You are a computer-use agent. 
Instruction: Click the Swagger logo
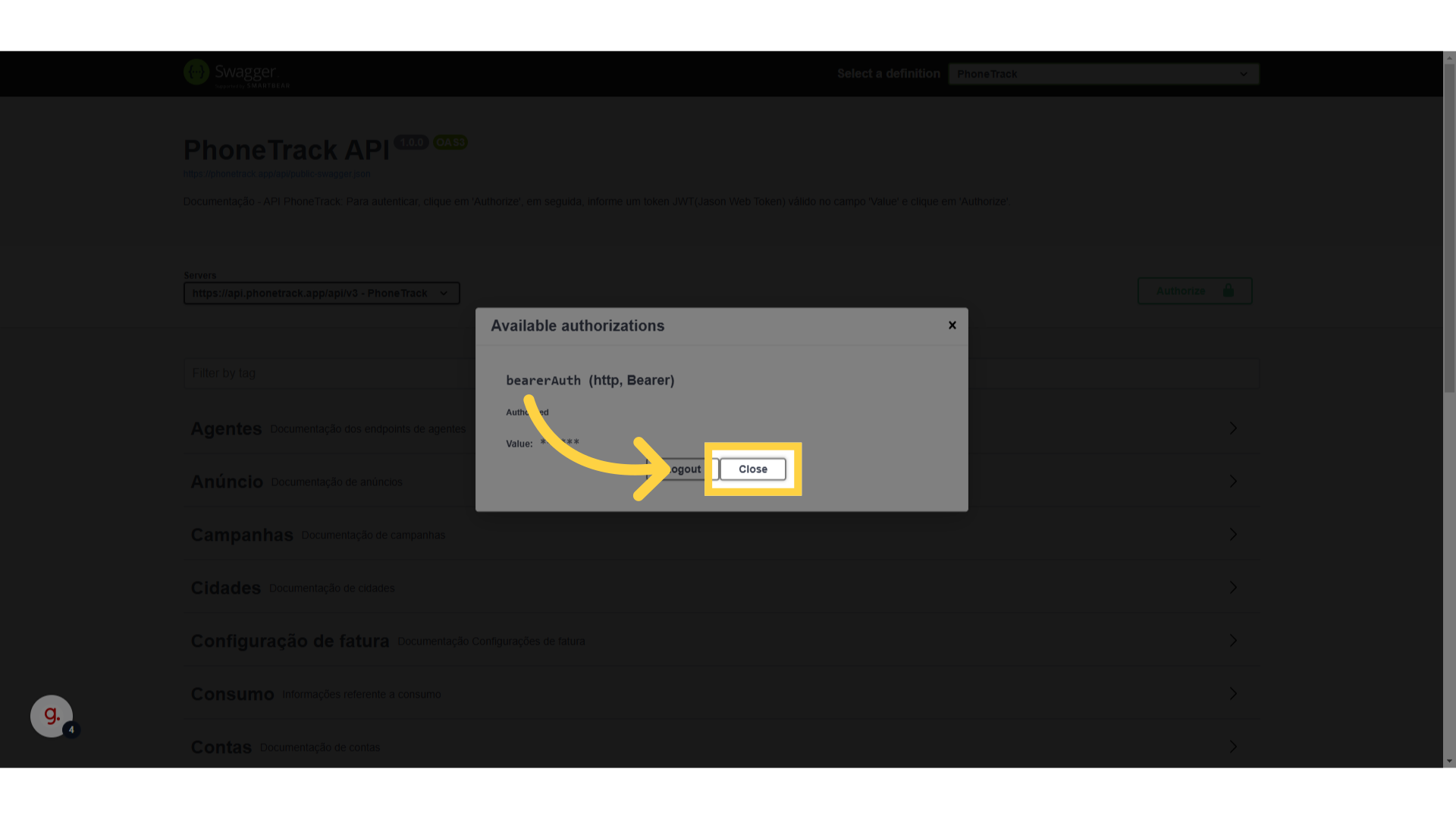[x=237, y=74]
